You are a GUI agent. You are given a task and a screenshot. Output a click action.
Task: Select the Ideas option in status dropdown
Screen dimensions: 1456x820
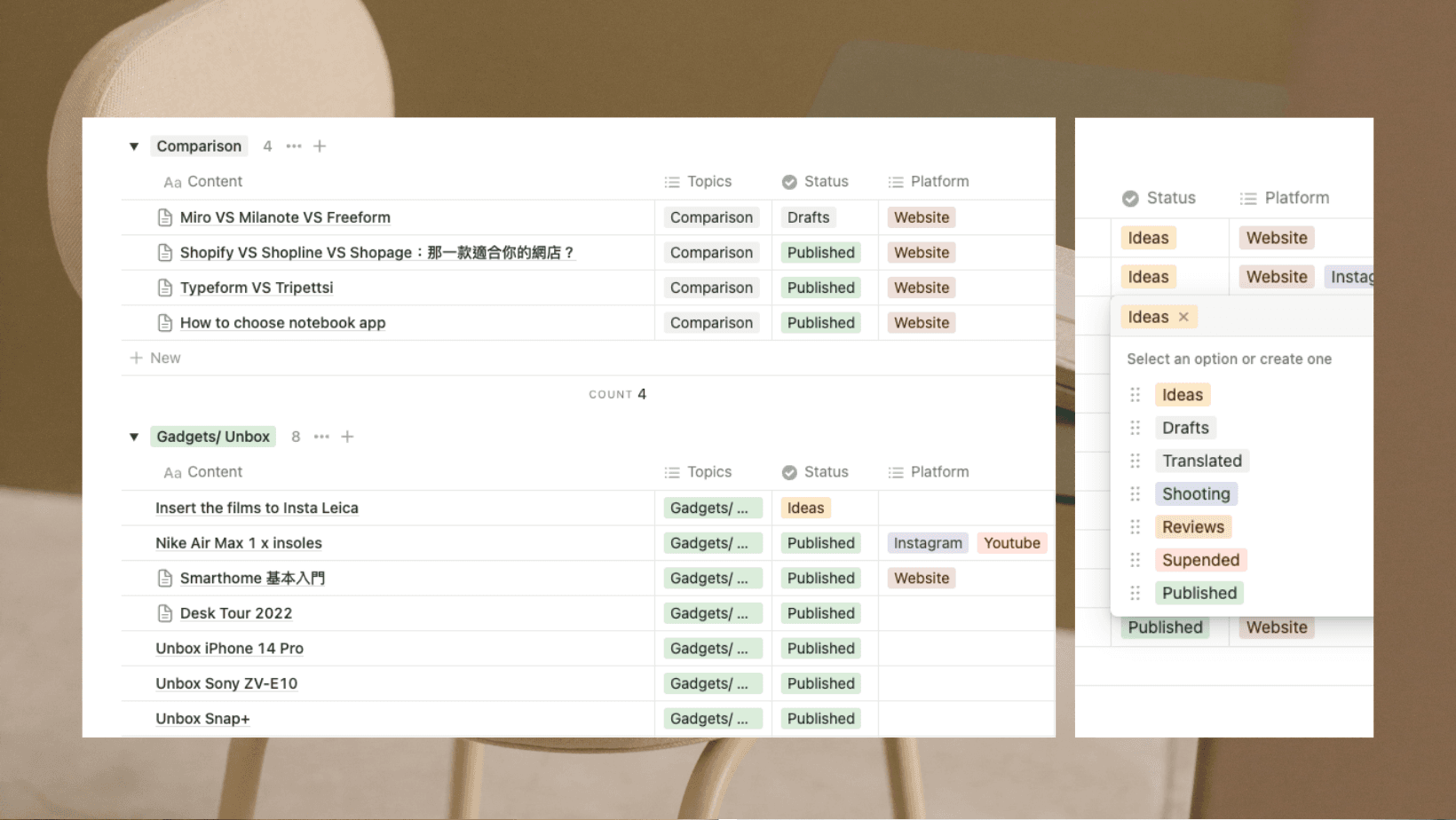[1183, 395]
